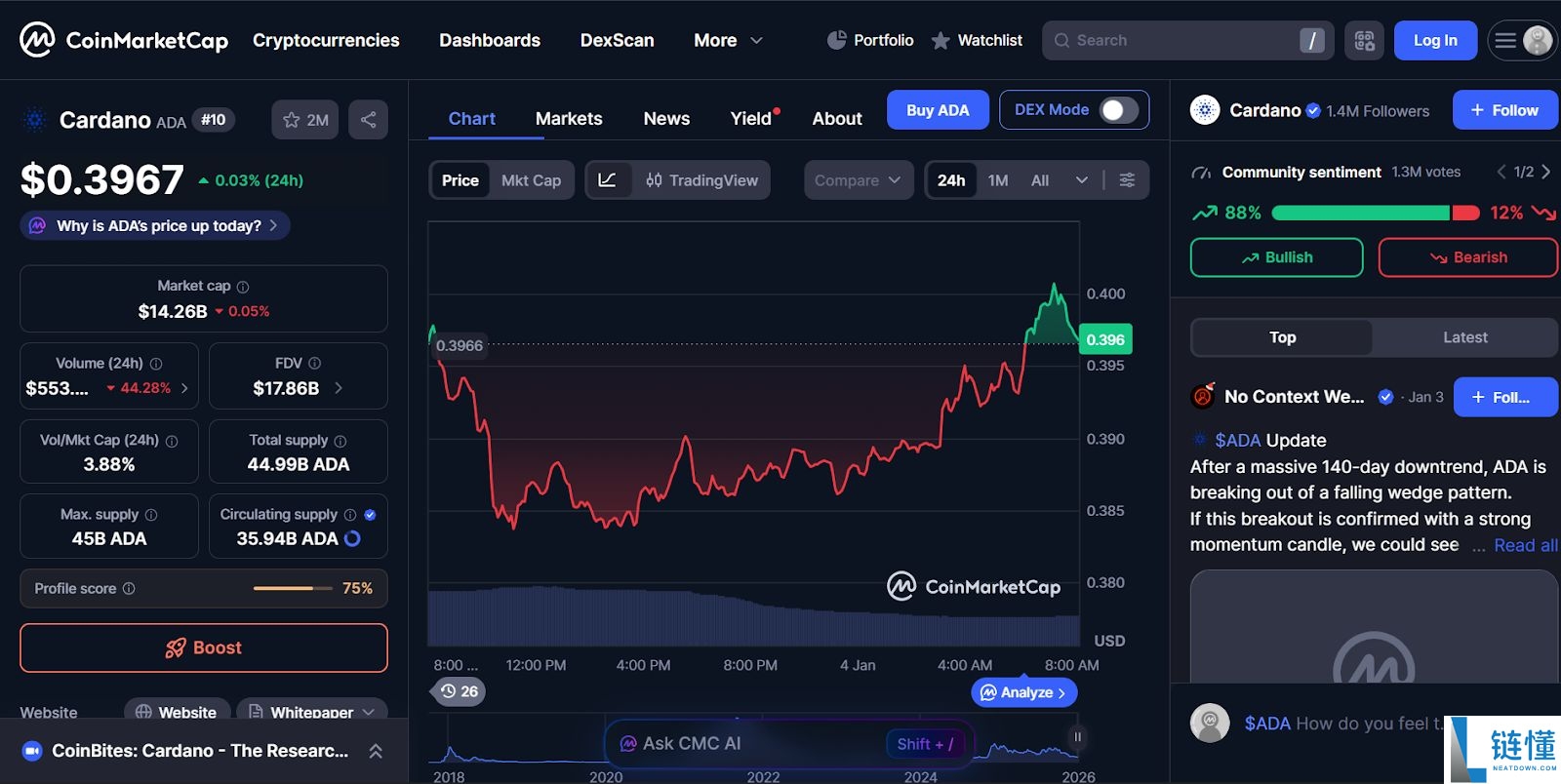Open "Why is ADA's price up today?"
1561x784 pixels.
(x=155, y=225)
